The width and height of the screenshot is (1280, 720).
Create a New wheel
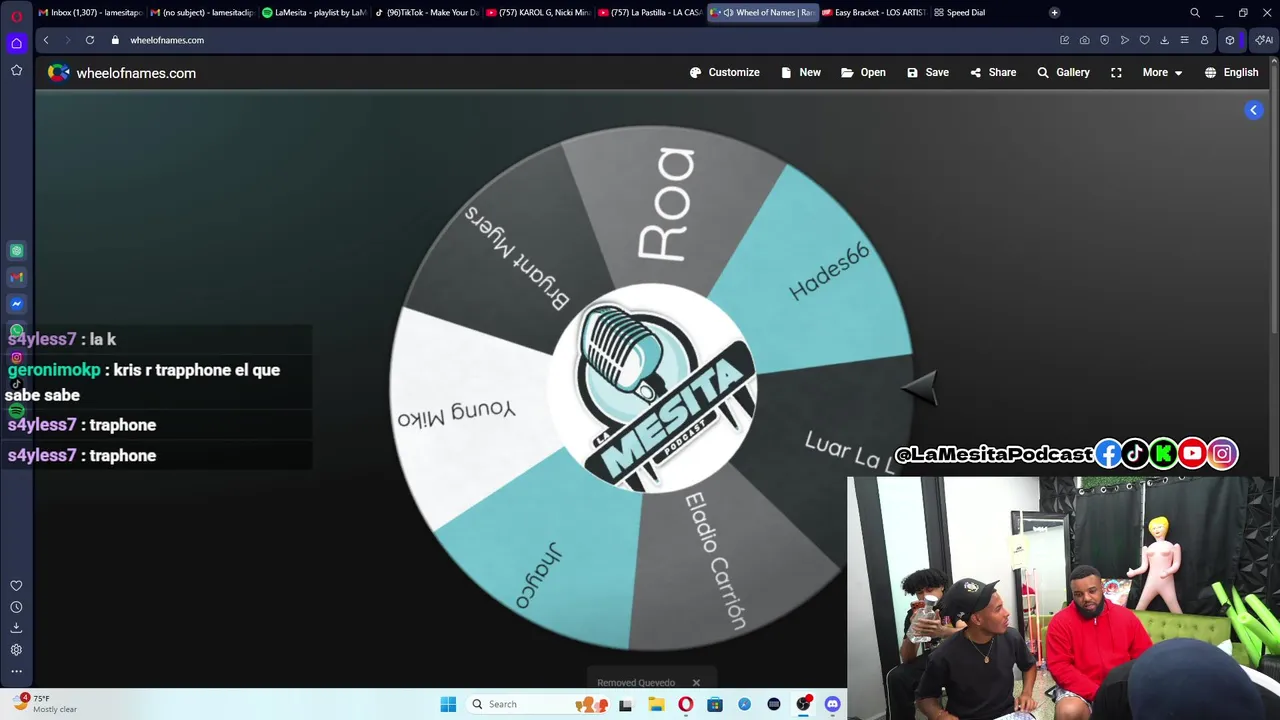801,72
